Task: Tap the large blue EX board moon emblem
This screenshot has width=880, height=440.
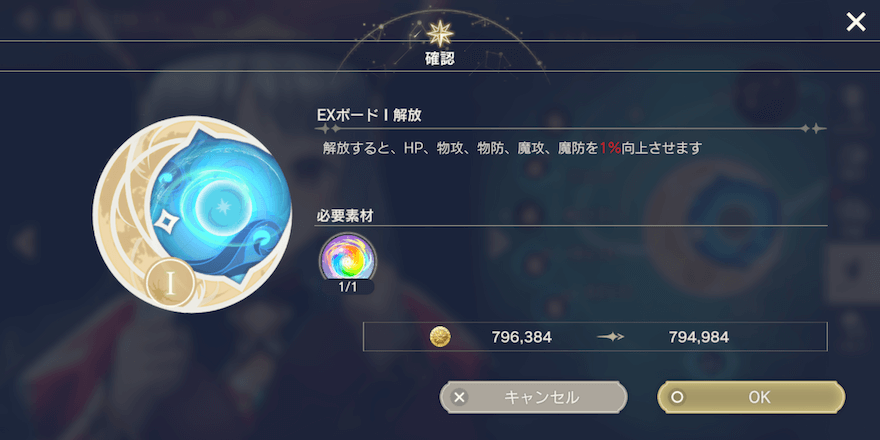Action: (192, 214)
